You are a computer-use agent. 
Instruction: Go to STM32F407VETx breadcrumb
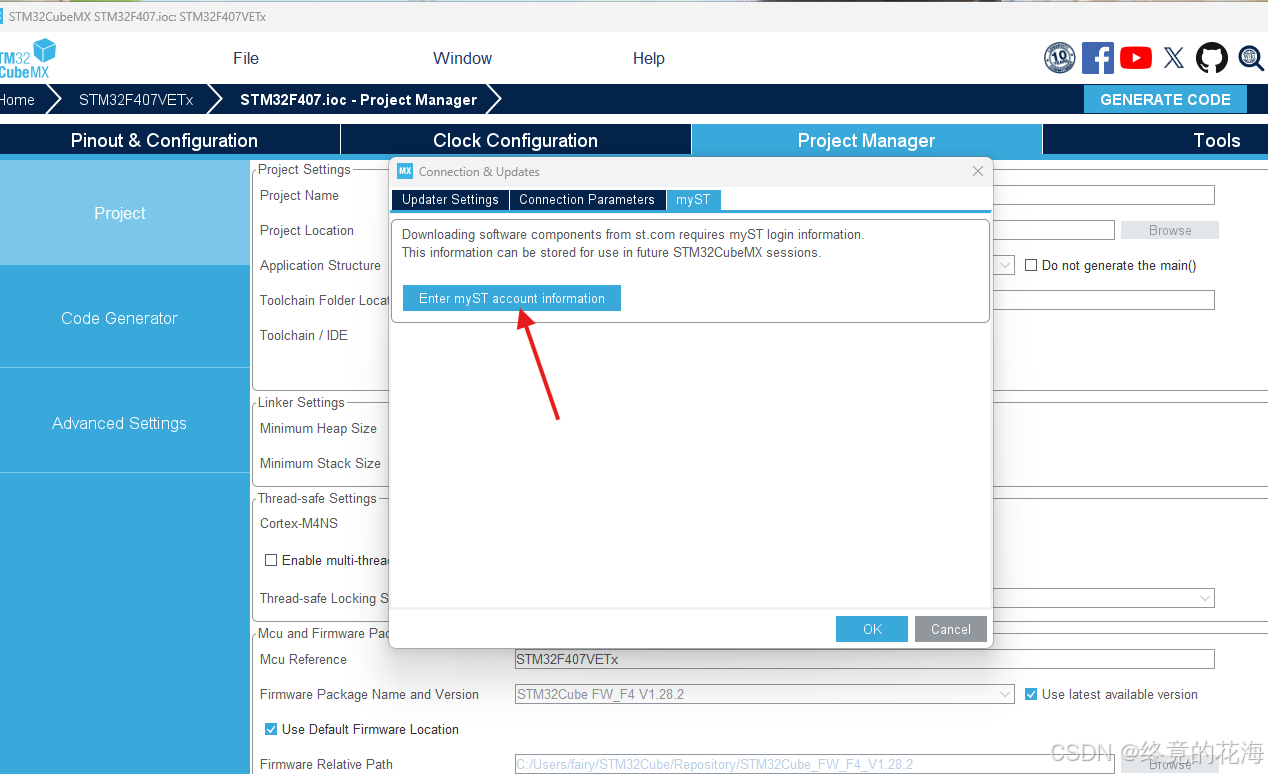click(136, 100)
